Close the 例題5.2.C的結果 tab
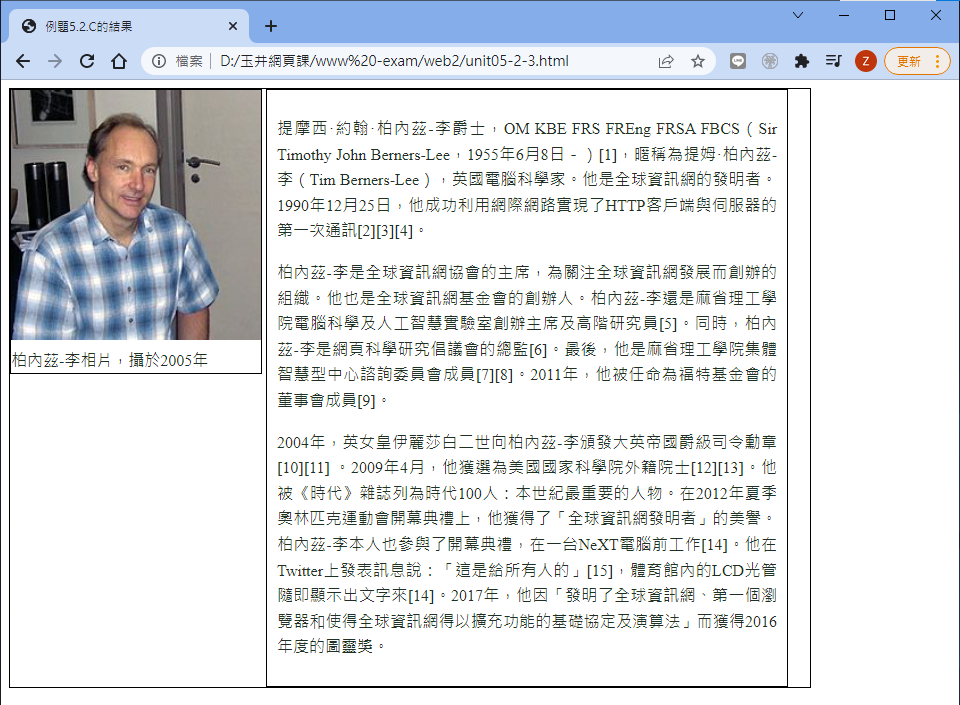The image size is (960, 705). (234, 26)
